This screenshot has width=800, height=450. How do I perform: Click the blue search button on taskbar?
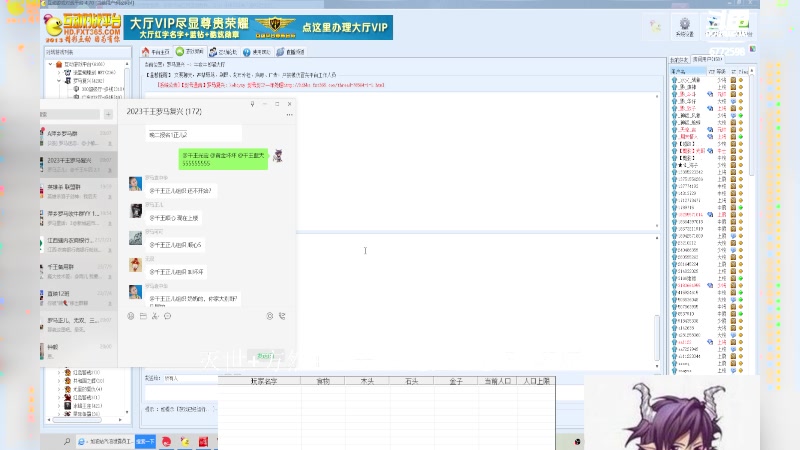[145, 441]
